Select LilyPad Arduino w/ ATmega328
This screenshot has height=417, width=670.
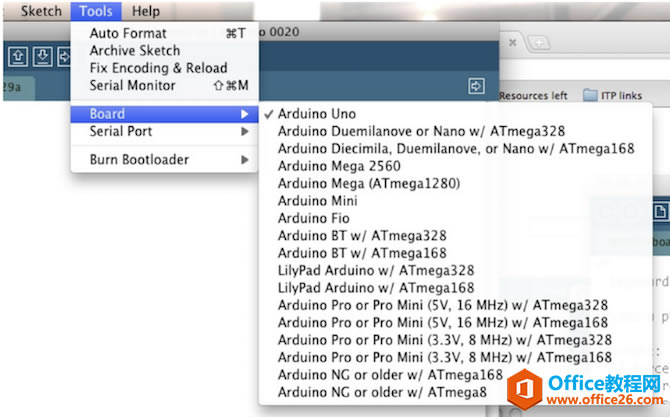(455, 270)
